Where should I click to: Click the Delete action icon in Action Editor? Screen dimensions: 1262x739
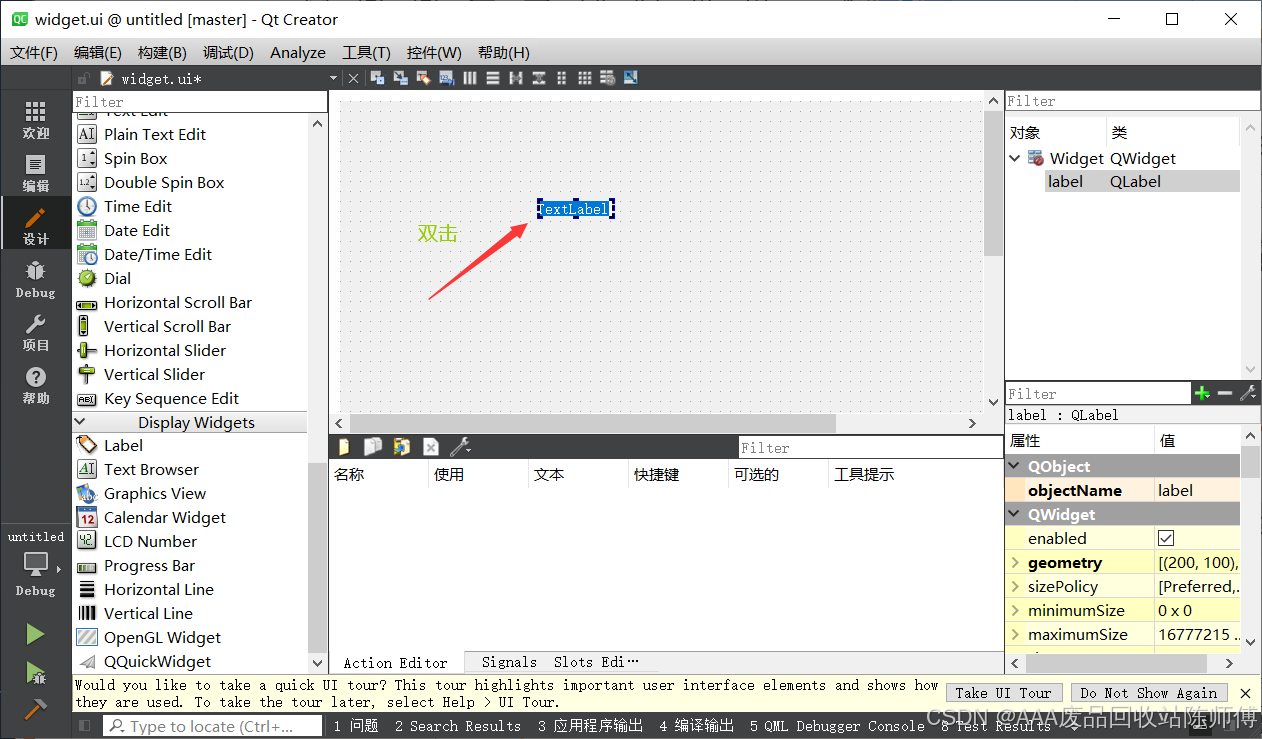tap(431, 447)
